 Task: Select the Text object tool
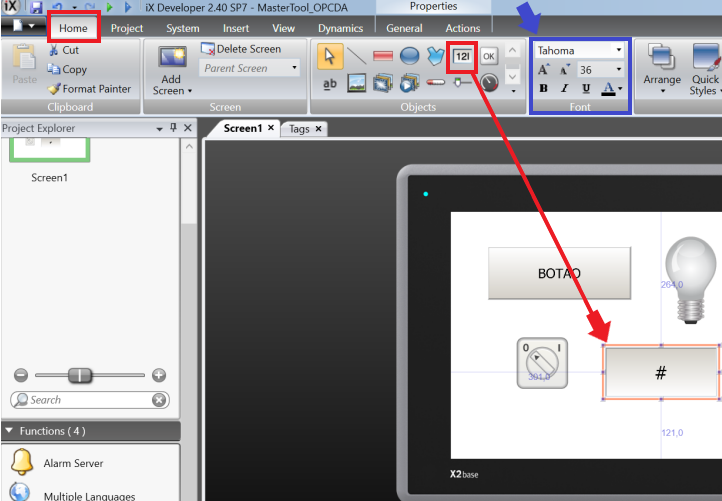pos(330,84)
